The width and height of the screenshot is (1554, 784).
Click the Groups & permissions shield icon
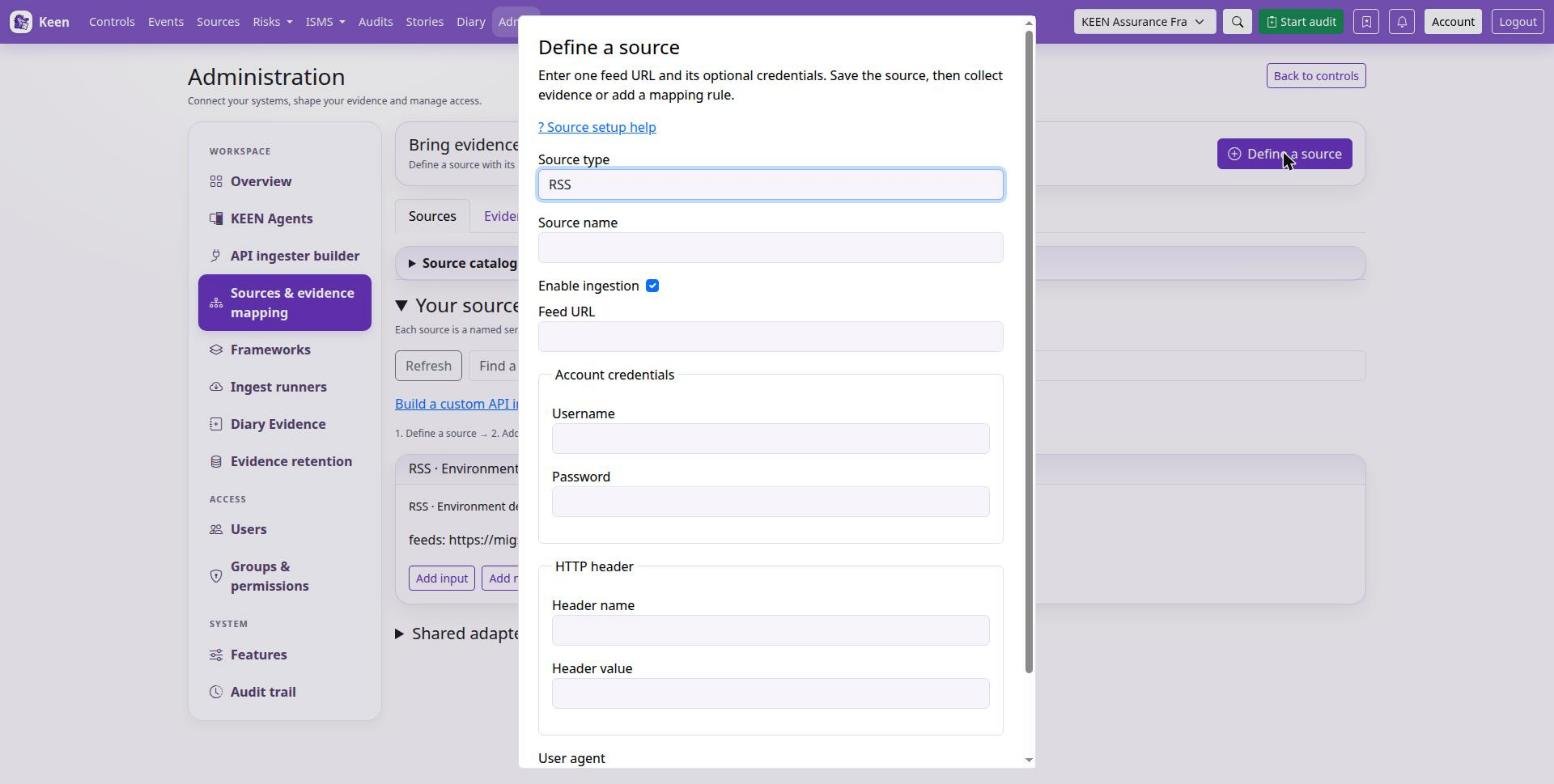click(x=216, y=576)
